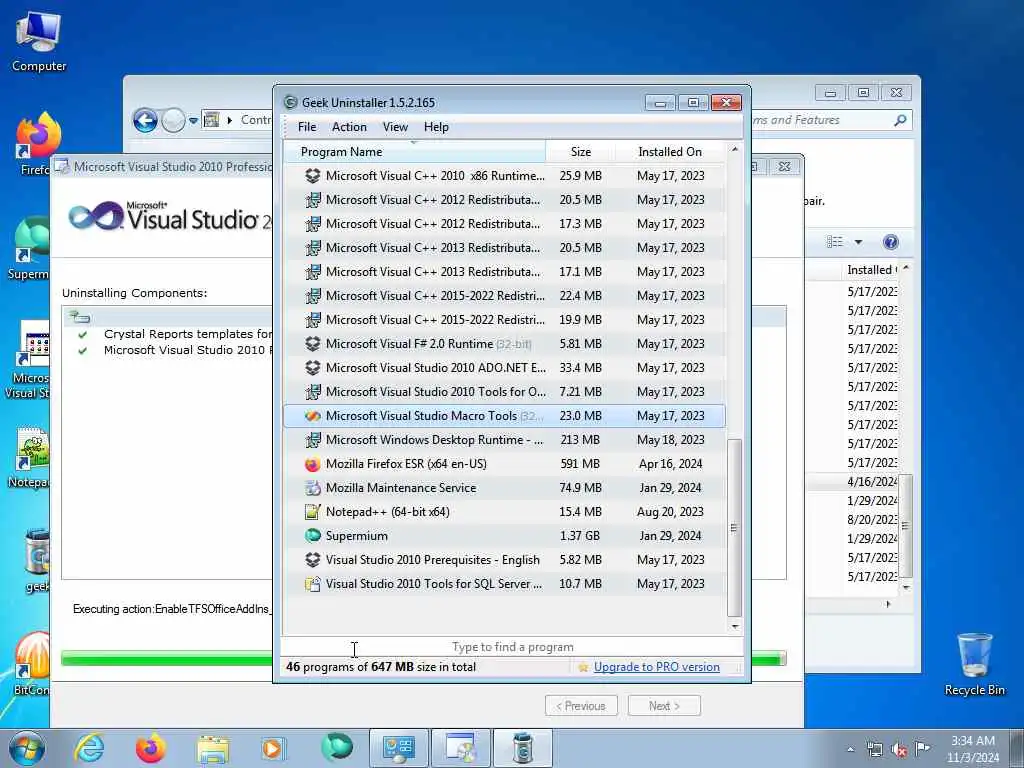1024x768 pixels.
Task: Open the Windows Start menu
Action: tap(27, 748)
